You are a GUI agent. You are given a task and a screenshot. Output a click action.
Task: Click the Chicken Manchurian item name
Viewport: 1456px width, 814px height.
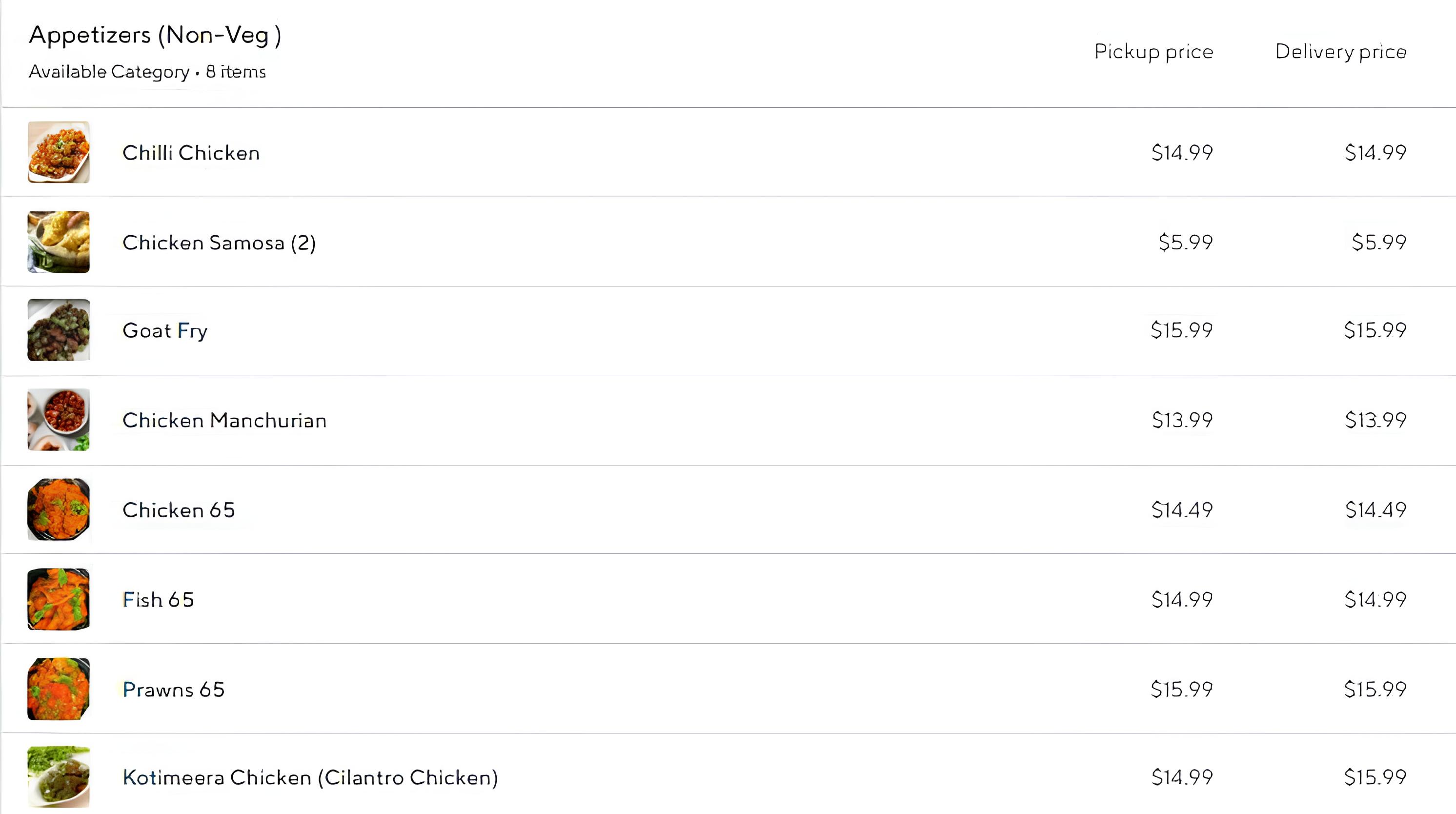coord(224,420)
